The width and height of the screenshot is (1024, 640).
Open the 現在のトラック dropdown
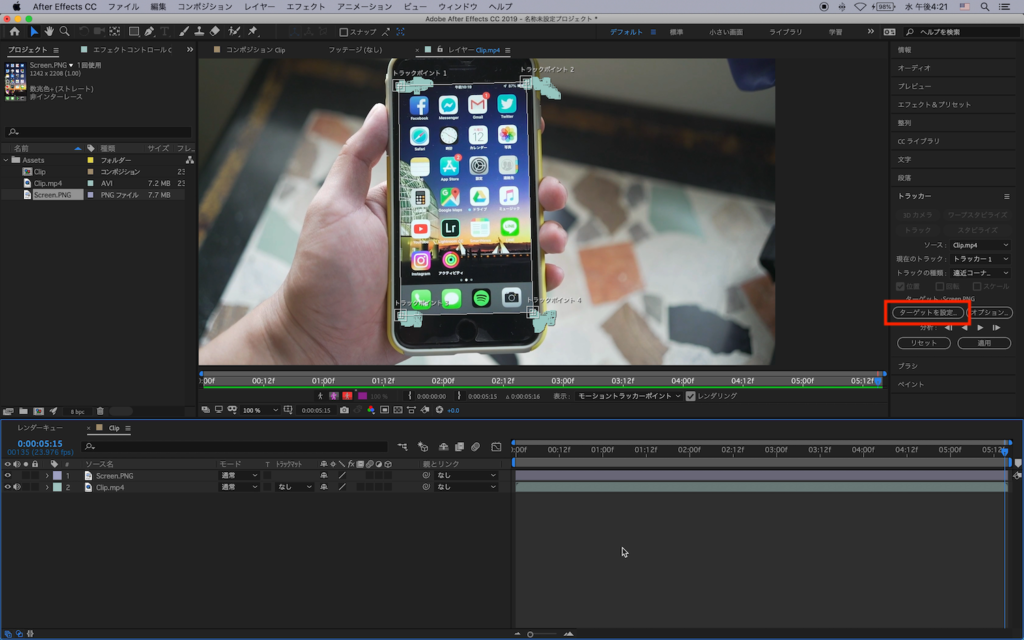(x=979, y=259)
